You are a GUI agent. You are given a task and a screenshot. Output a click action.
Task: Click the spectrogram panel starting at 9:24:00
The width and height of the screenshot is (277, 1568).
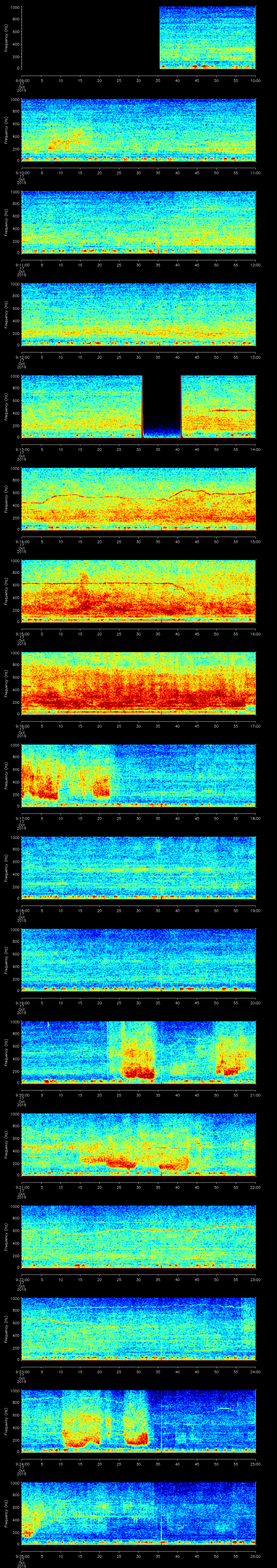coord(139,1421)
